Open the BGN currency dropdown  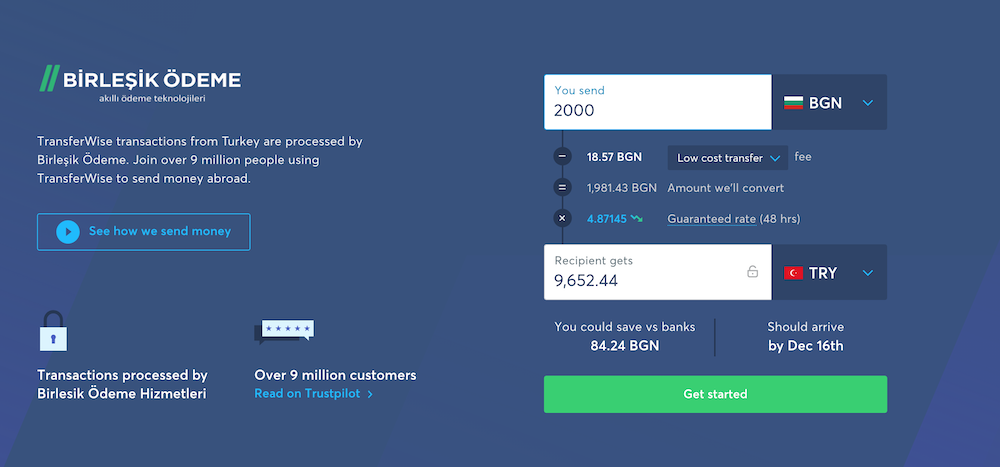click(829, 102)
